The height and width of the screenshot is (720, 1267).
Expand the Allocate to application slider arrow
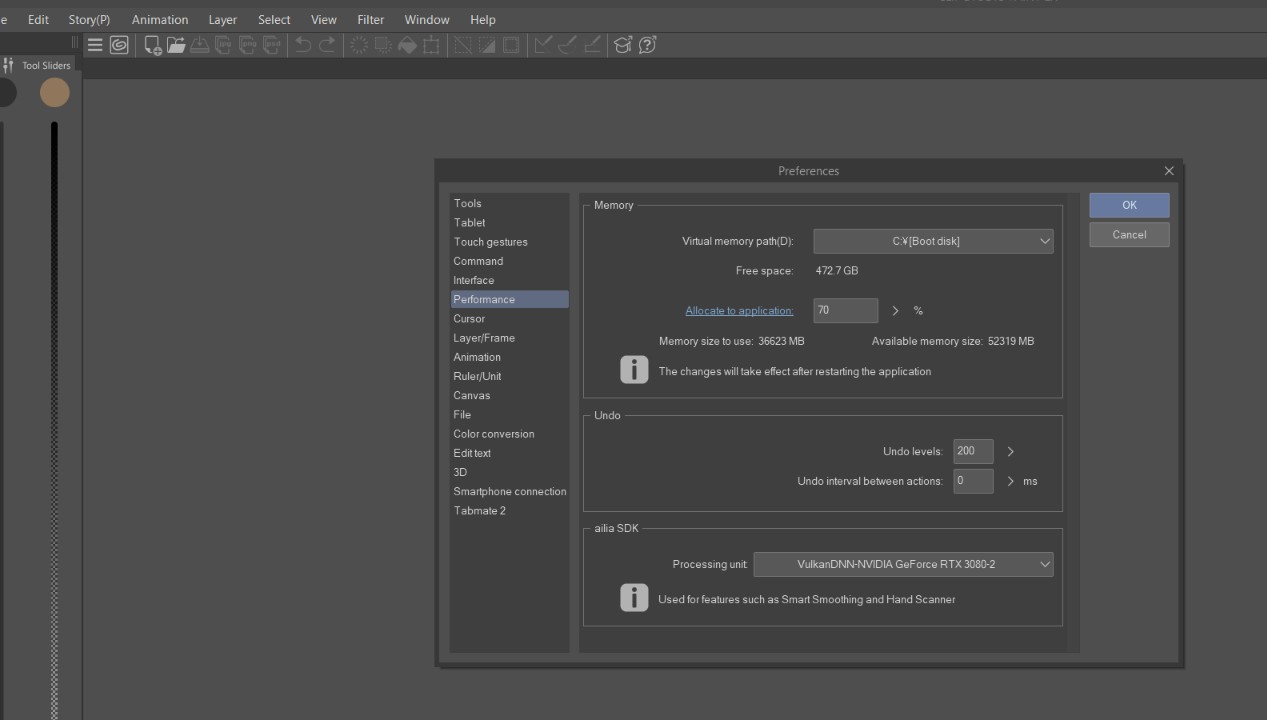click(895, 311)
